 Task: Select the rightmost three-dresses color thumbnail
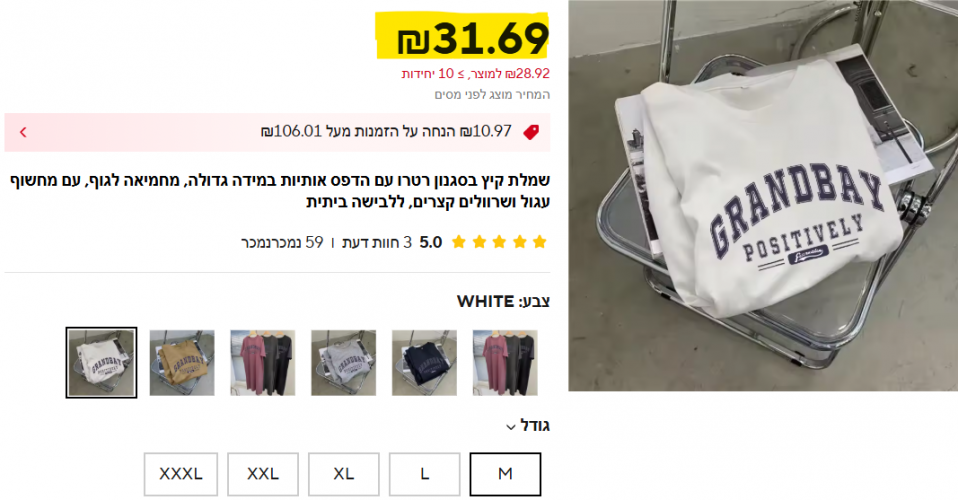coord(505,362)
